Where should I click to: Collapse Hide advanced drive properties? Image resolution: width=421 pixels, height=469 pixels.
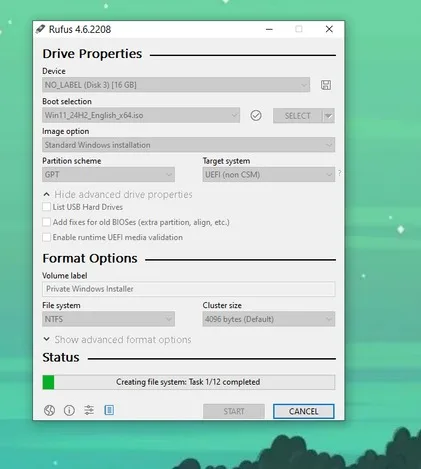tap(118, 194)
